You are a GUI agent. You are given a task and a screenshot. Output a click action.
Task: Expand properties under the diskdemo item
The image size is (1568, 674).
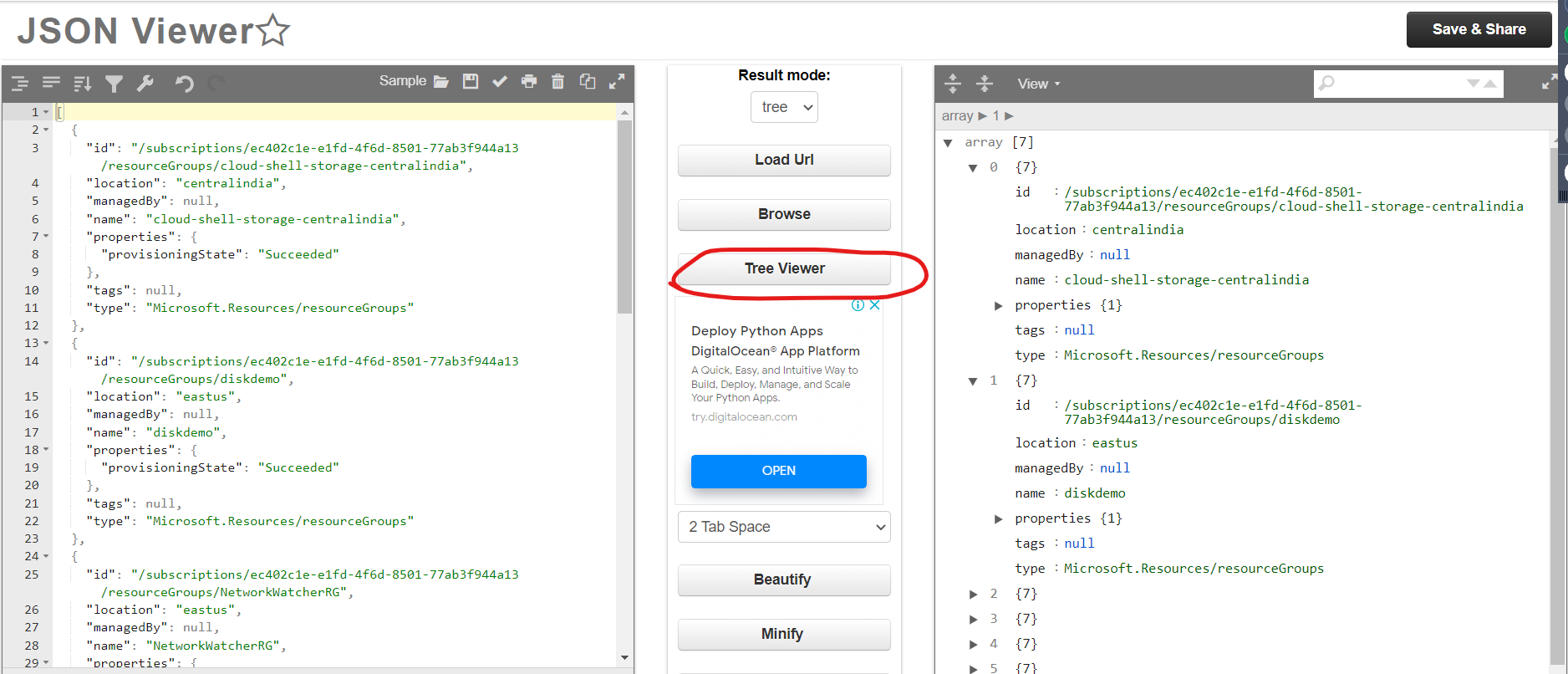[998, 519]
